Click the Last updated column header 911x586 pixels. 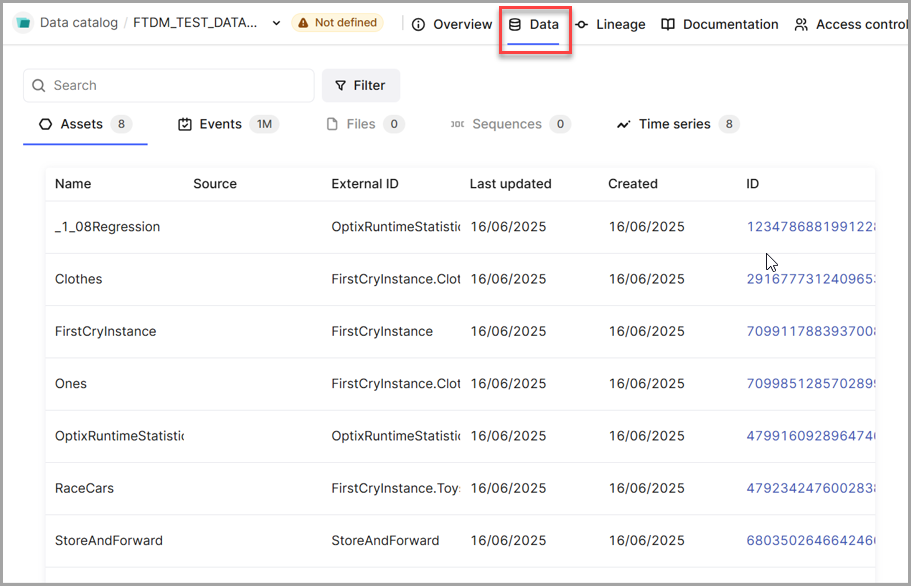(511, 184)
